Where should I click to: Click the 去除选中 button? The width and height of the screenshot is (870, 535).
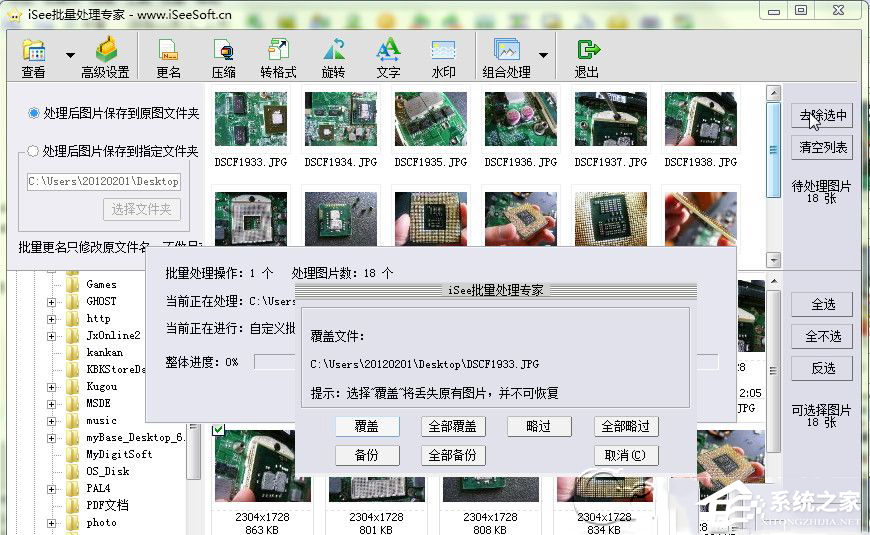(x=822, y=115)
